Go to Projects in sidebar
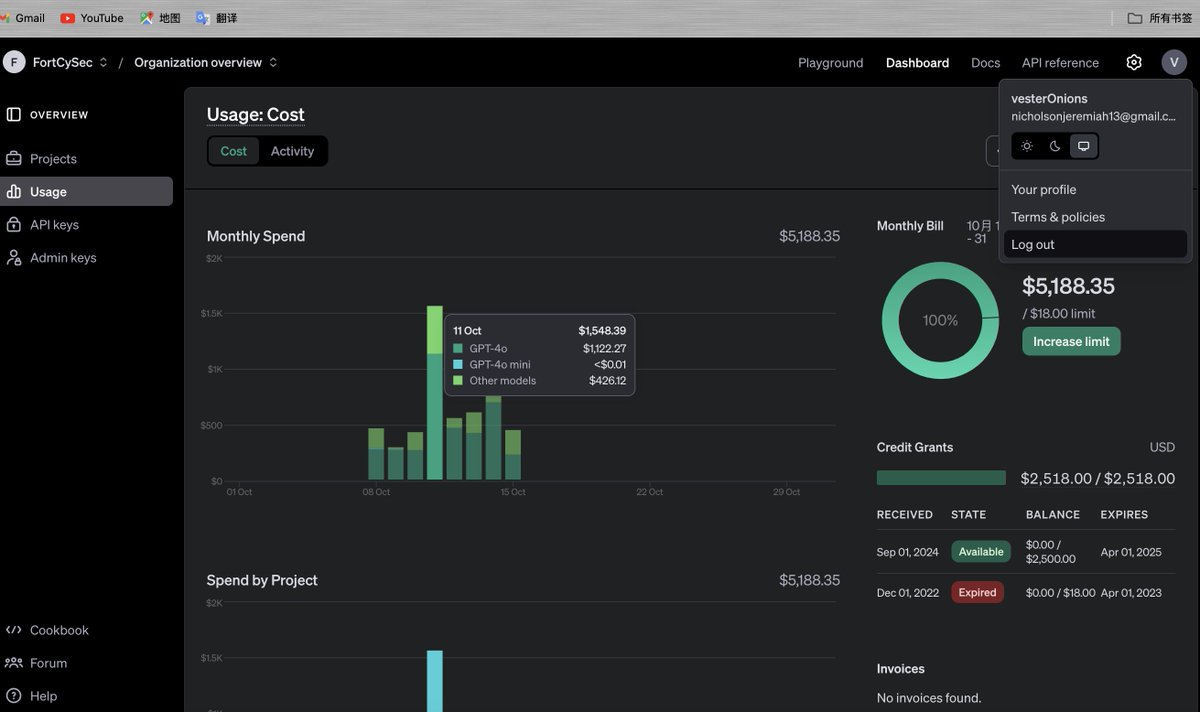The height and width of the screenshot is (712, 1200). pos(86,159)
